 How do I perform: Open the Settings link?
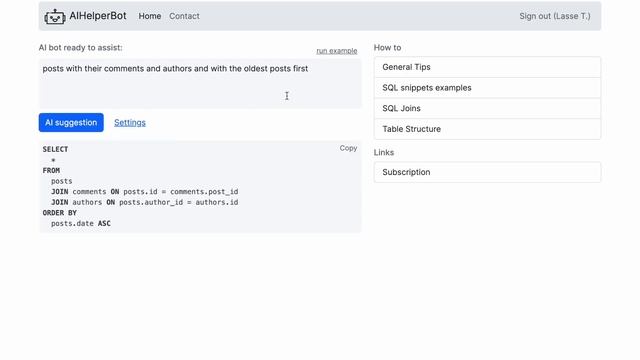[x=130, y=122]
